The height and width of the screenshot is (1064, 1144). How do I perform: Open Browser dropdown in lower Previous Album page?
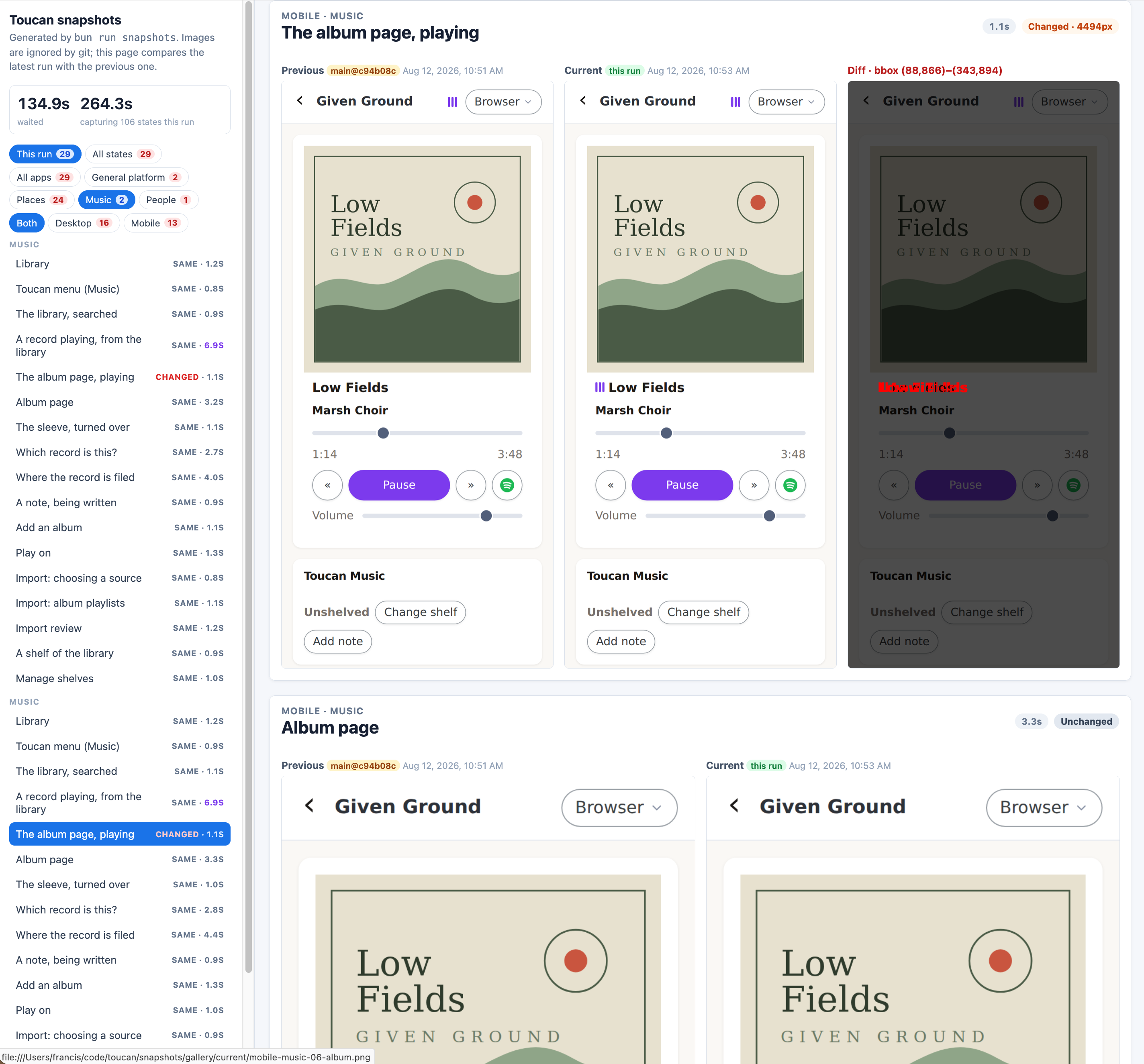point(619,807)
